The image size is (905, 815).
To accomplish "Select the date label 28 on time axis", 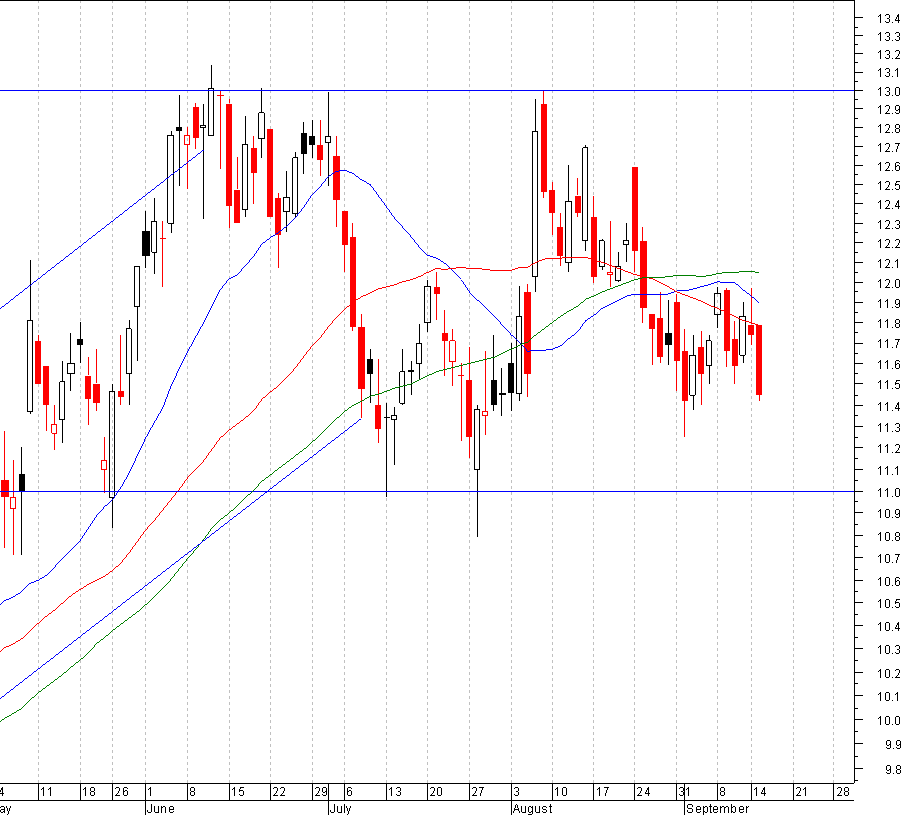I will click(x=843, y=791).
